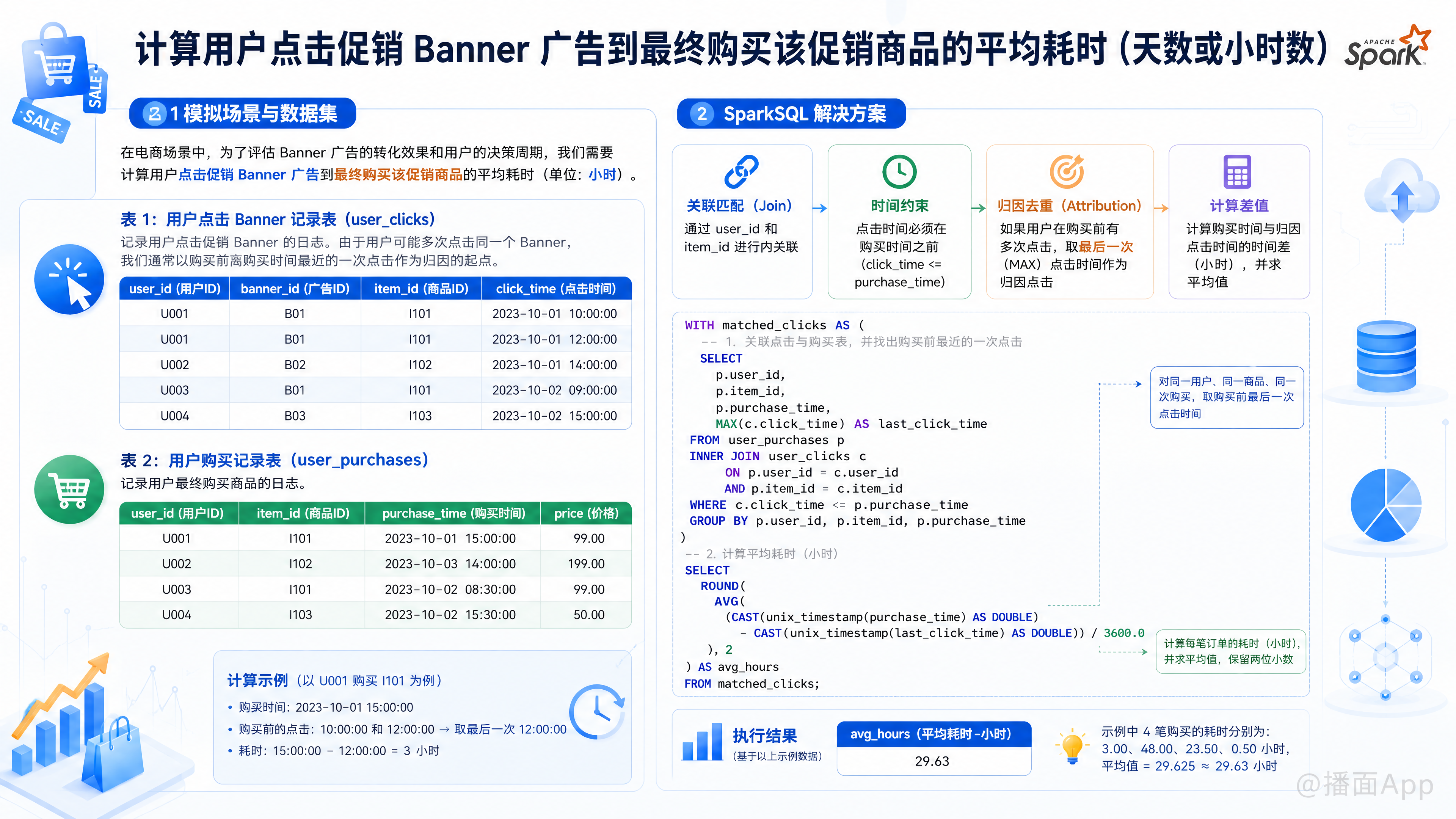
Task: Click the green shopping cart round icon
Action: pyautogui.click(x=69, y=490)
